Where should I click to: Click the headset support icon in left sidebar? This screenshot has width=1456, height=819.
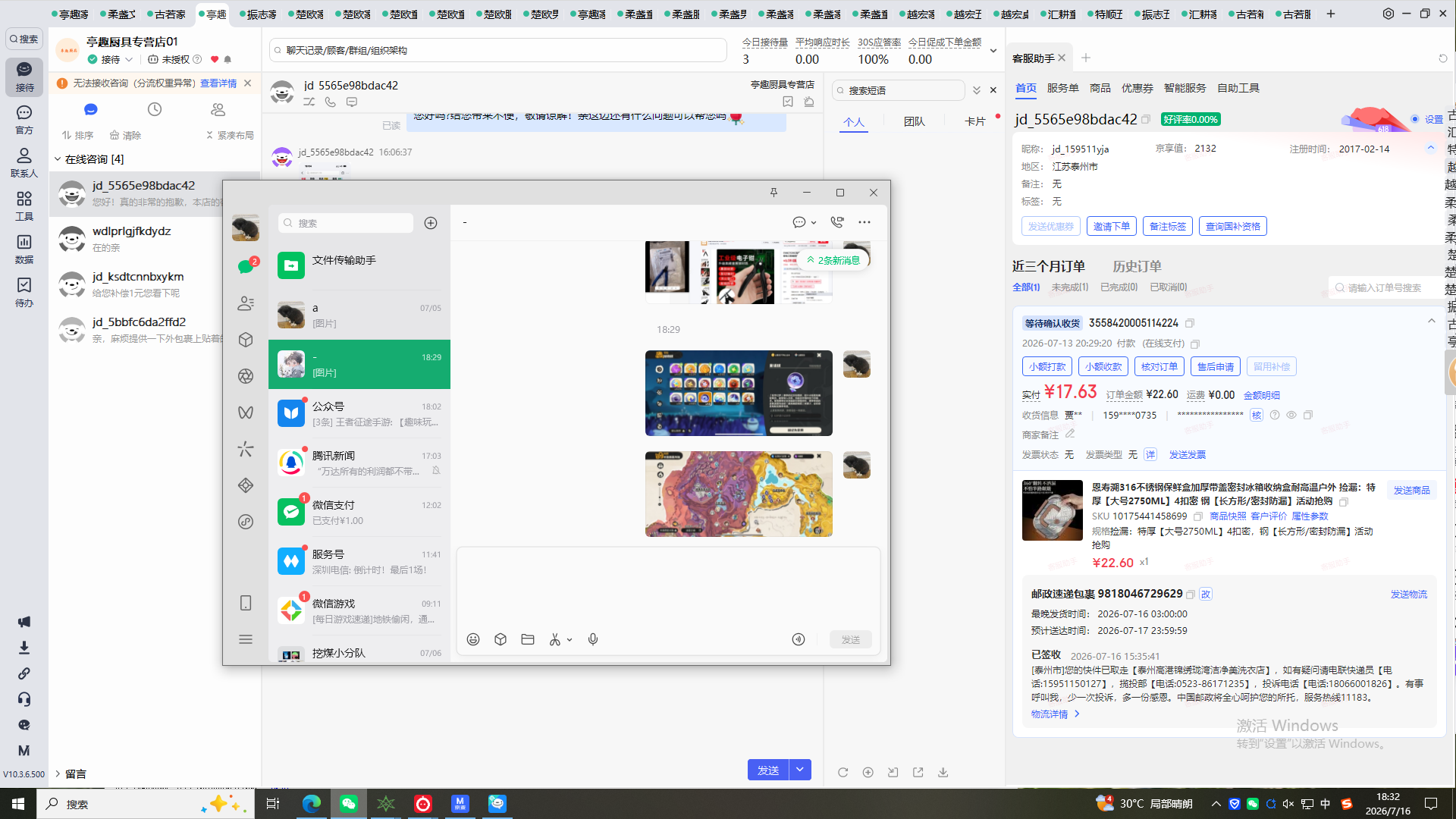24,699
